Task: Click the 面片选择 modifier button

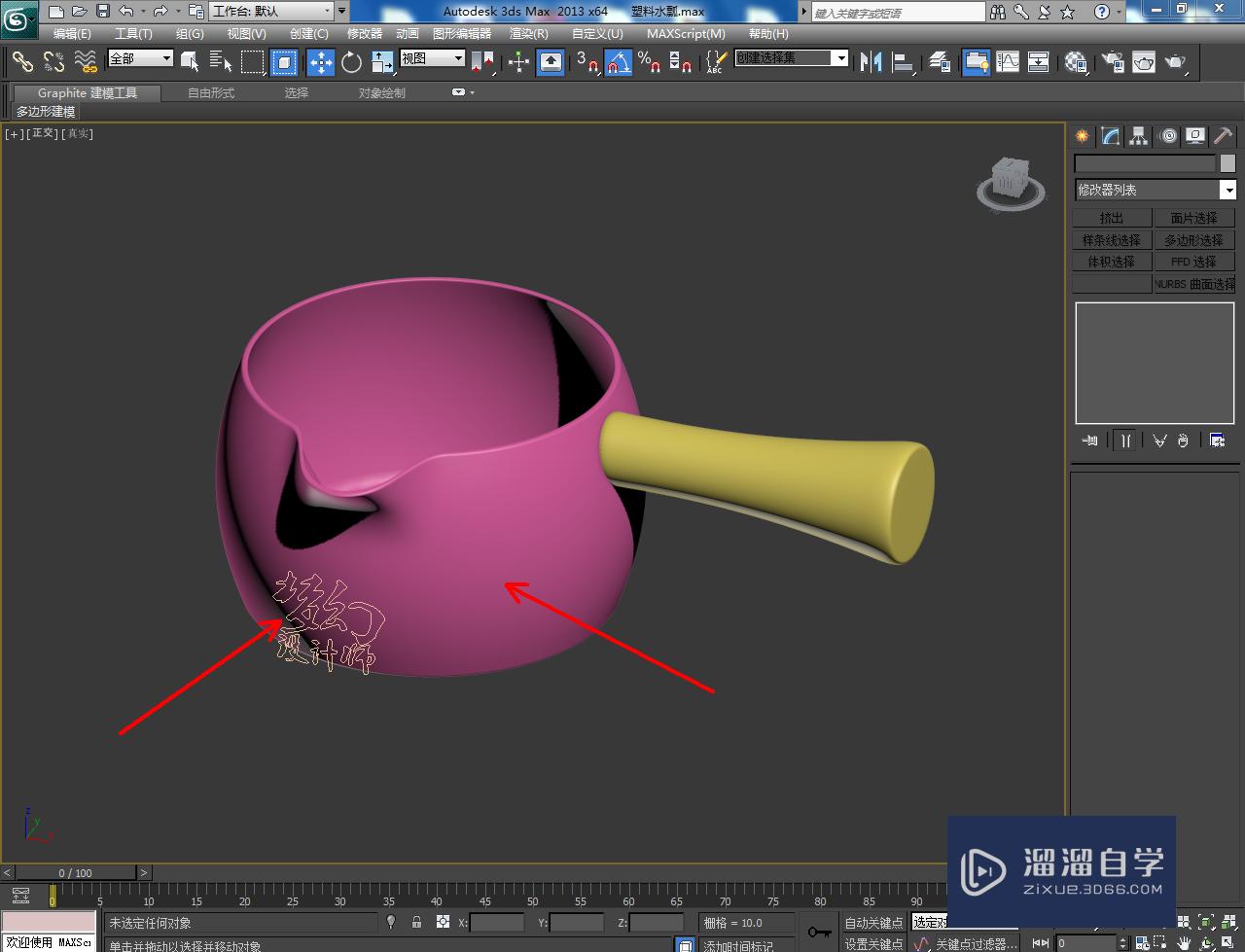Action: coord(1193,218)
